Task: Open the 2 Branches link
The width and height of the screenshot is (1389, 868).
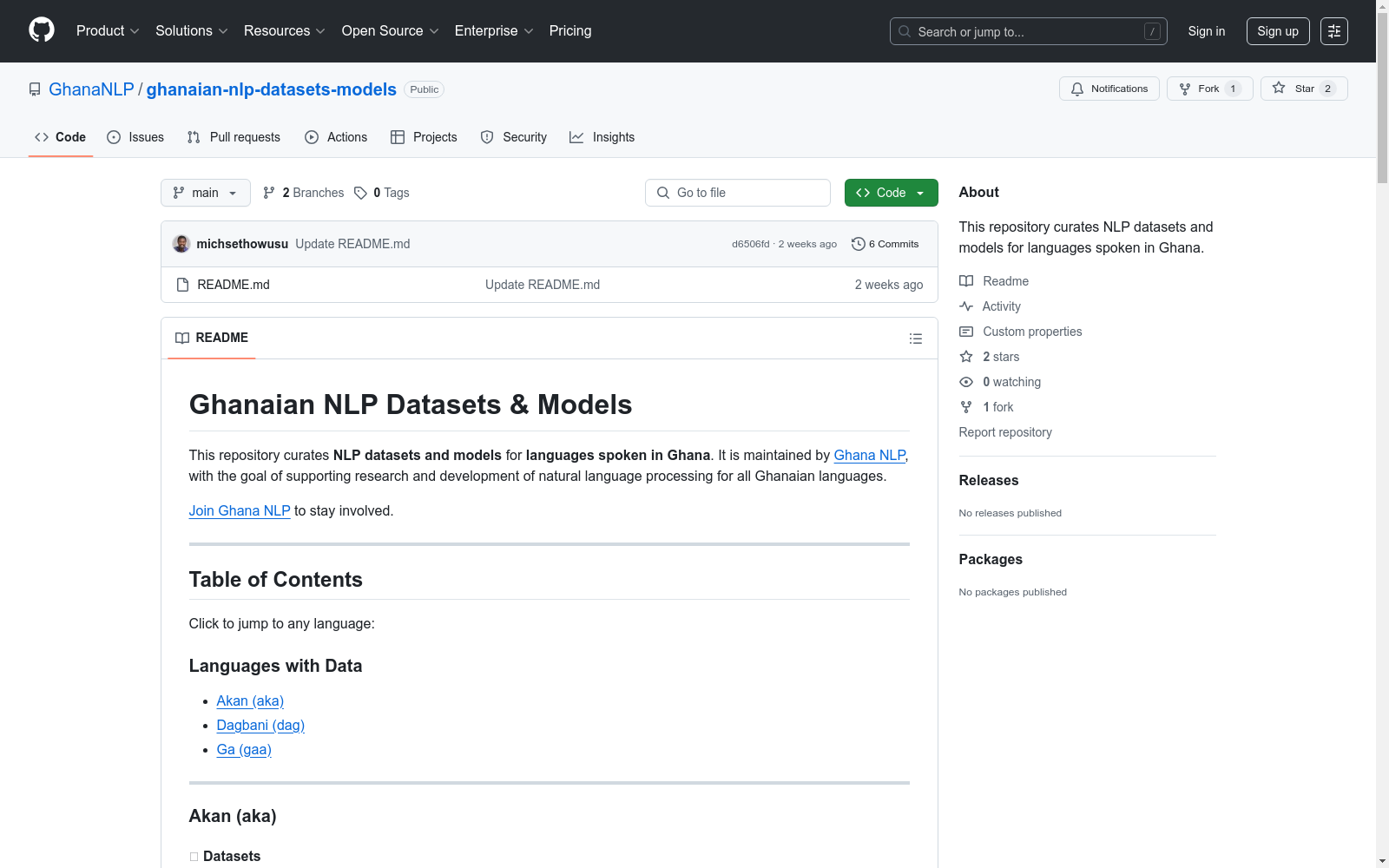Action: click(304, 193)
